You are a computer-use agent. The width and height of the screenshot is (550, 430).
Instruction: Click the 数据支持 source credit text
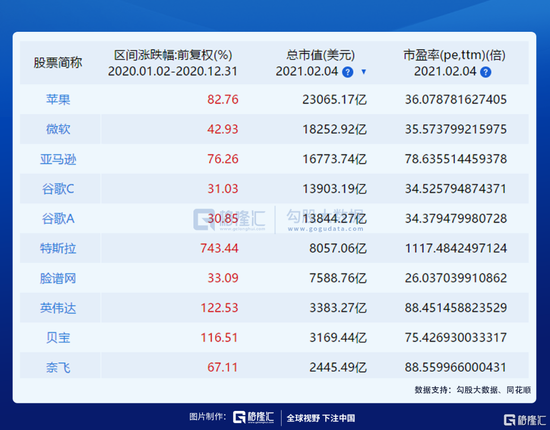pos(472,390)
